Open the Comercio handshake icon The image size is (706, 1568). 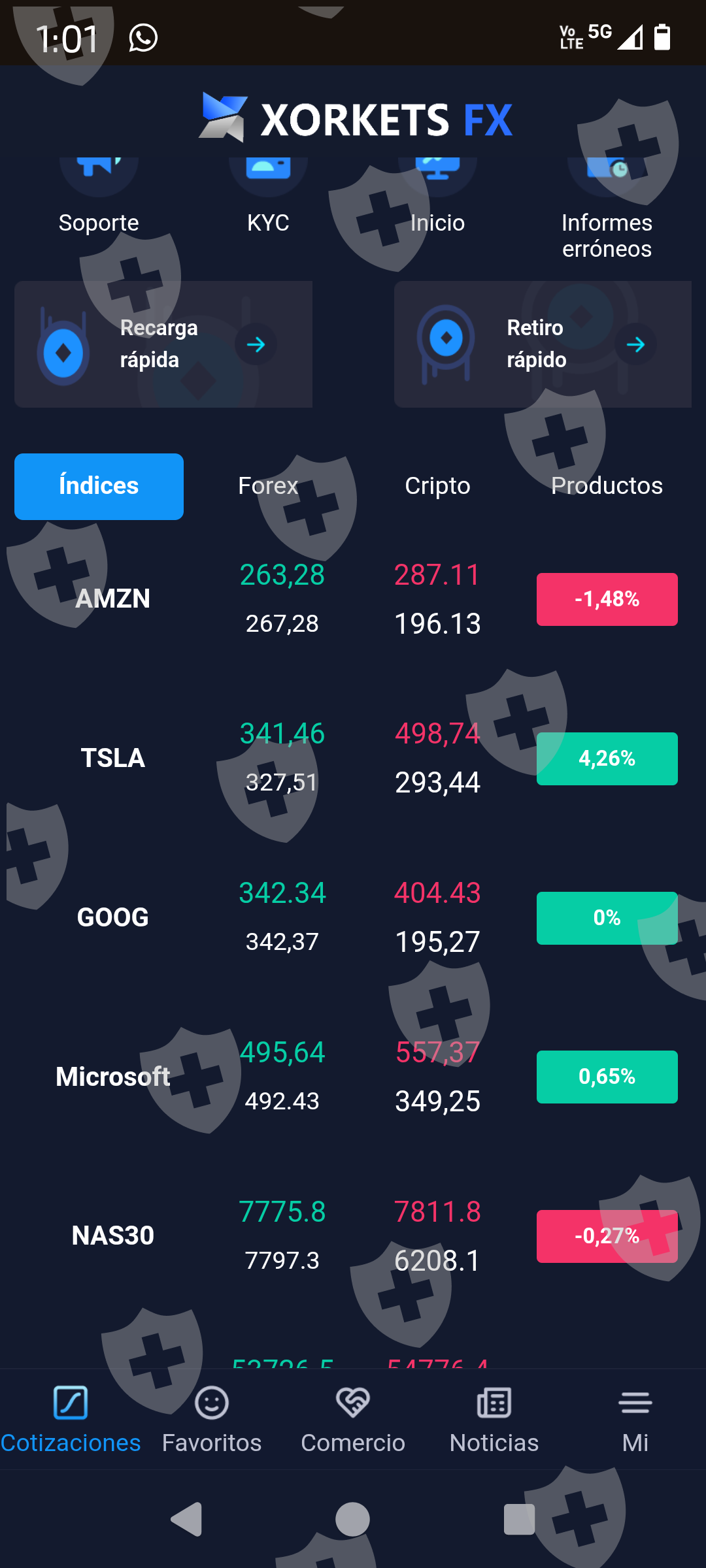pyautogui.click(x=353, y=1402)
